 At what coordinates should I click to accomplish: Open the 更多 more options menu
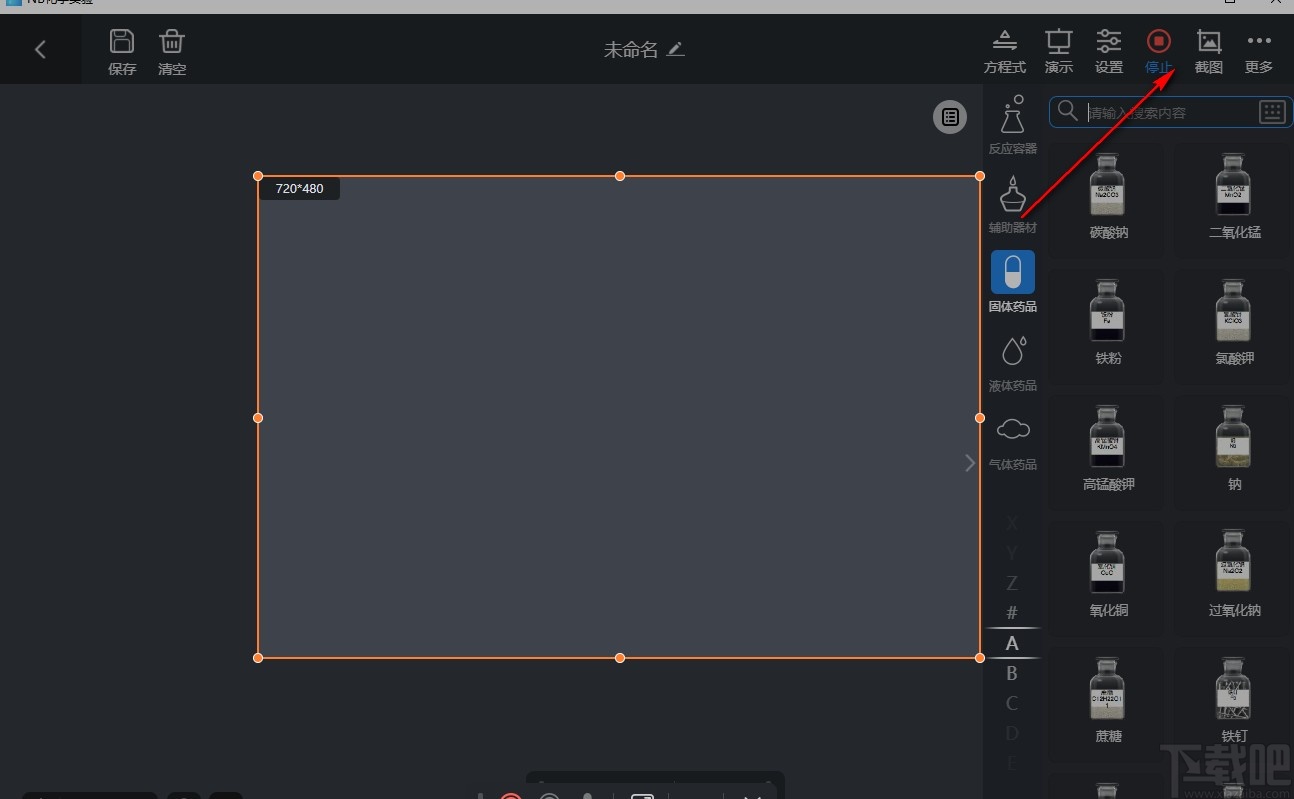[1259, 51]
